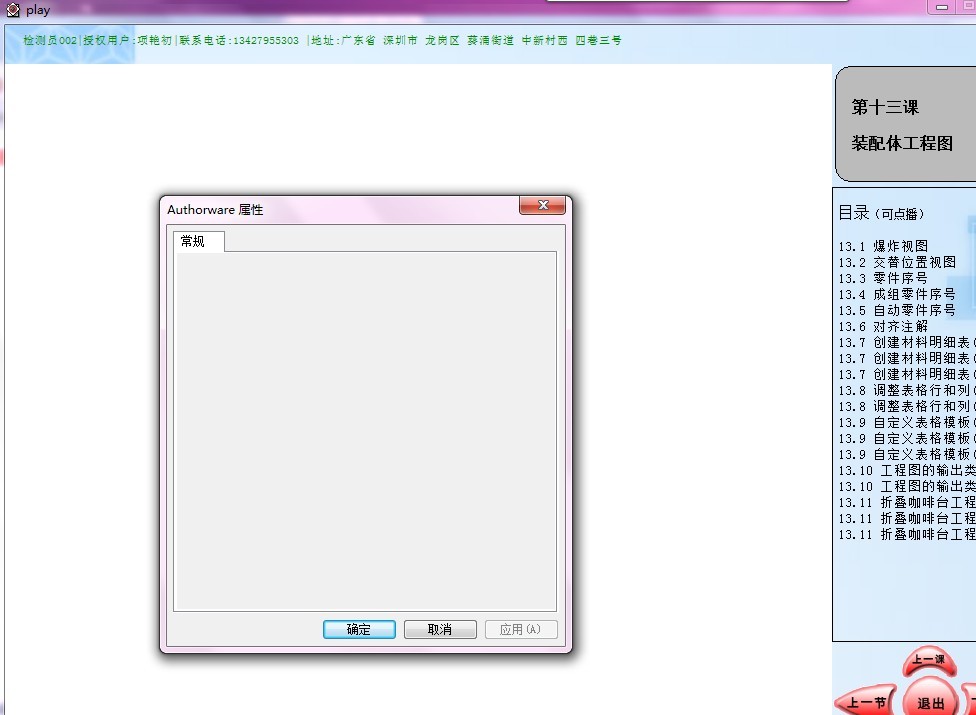Open lesson 13.6 对齐注解

coord(883,327)
